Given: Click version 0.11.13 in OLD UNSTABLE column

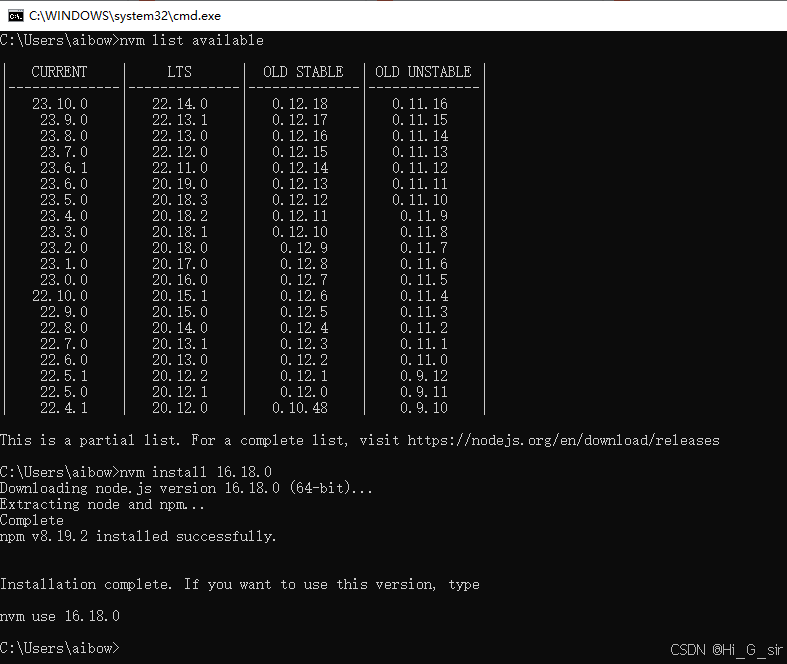Looking at the screenshot, I should coord(420,152).
